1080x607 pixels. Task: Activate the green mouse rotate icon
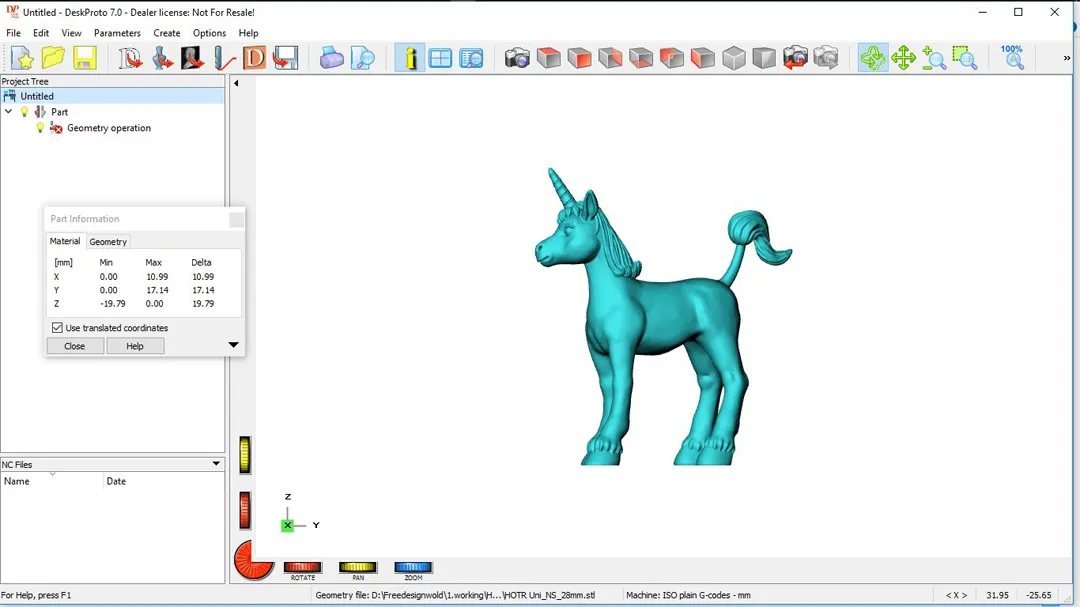click(x=873, y=58)
